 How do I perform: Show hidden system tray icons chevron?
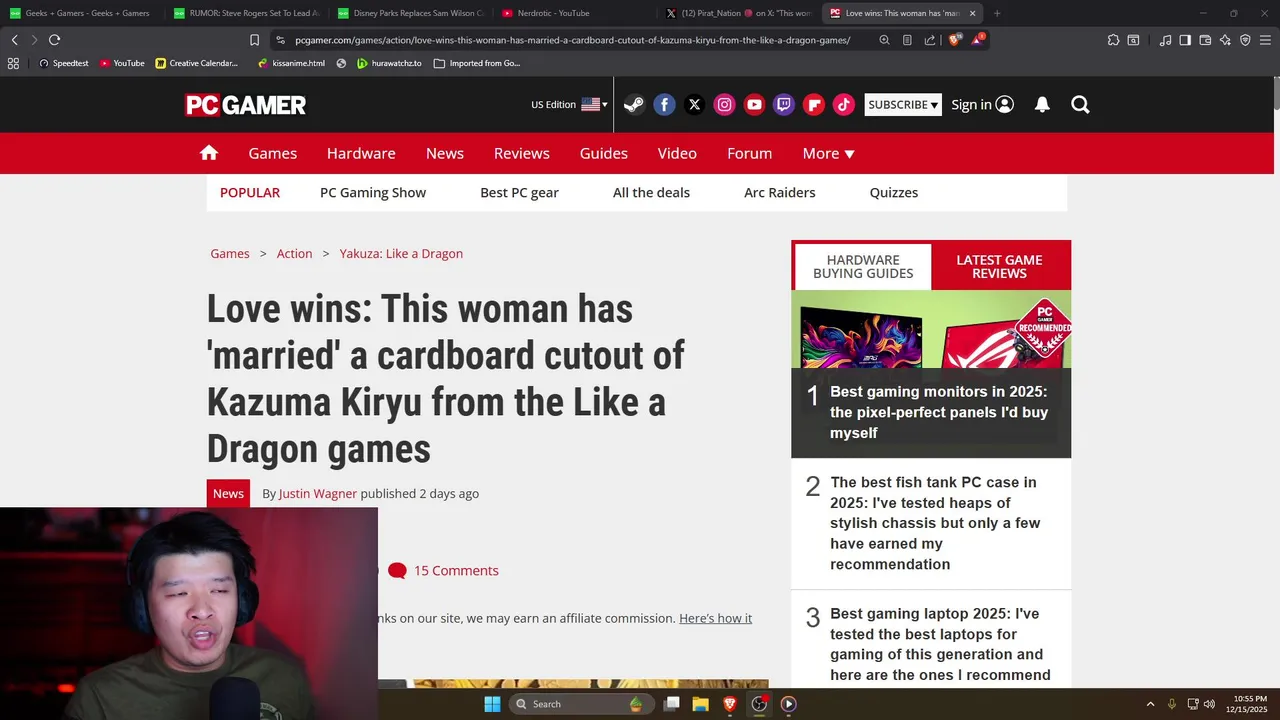click(x=1150, y=704)
